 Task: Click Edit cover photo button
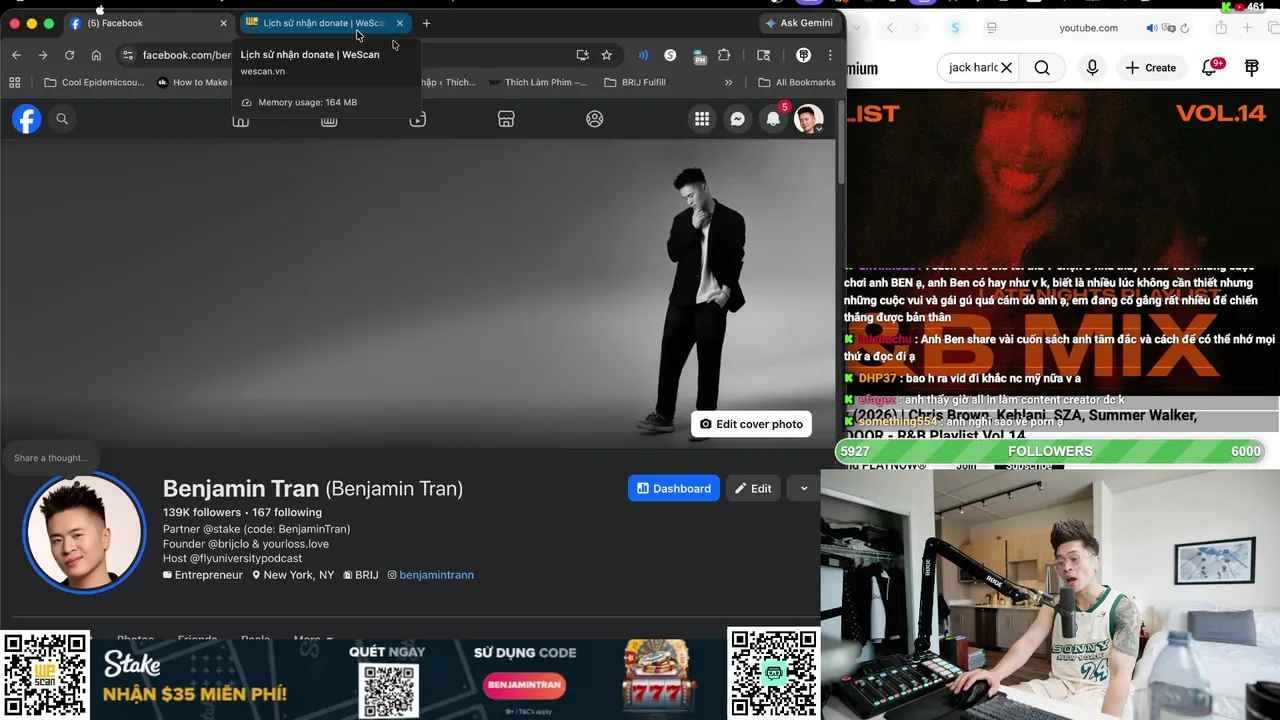[x=751, y=424]
